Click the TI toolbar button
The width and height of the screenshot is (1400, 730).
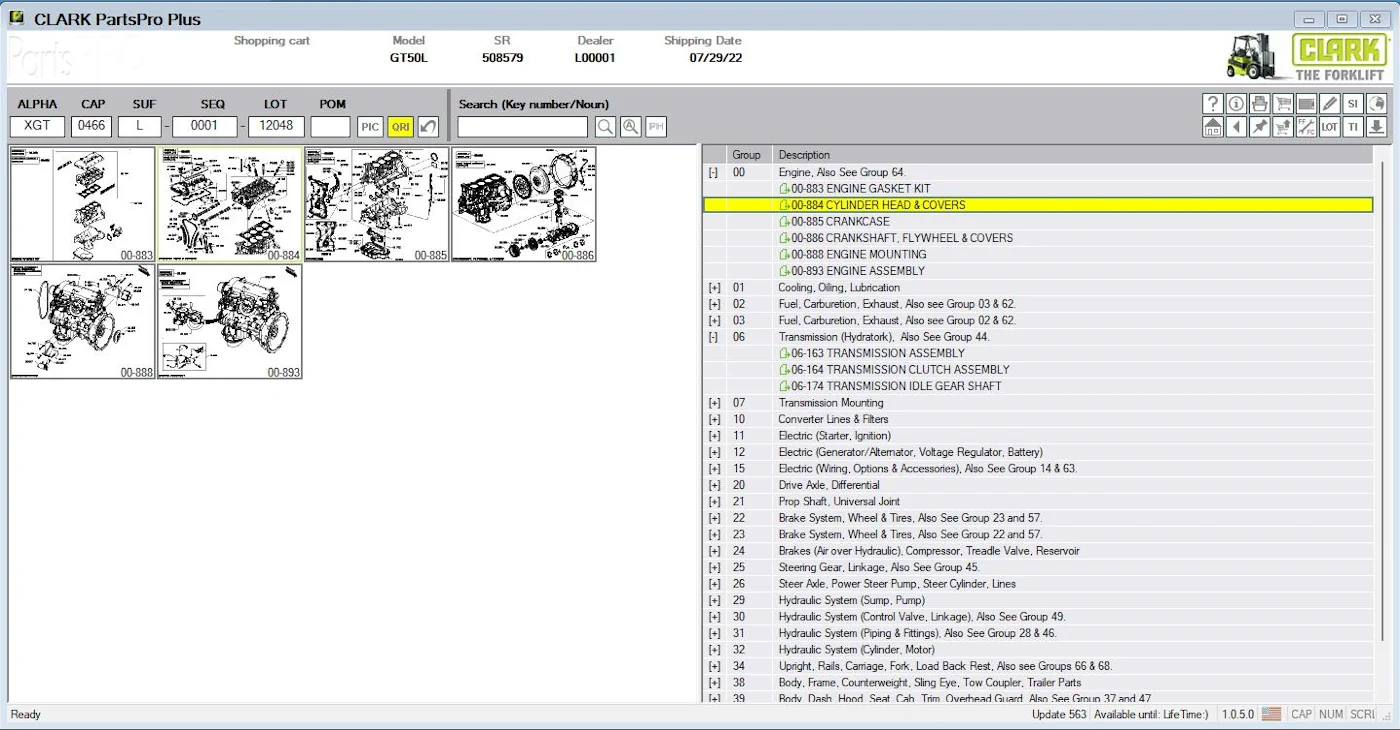point(1353,127)
